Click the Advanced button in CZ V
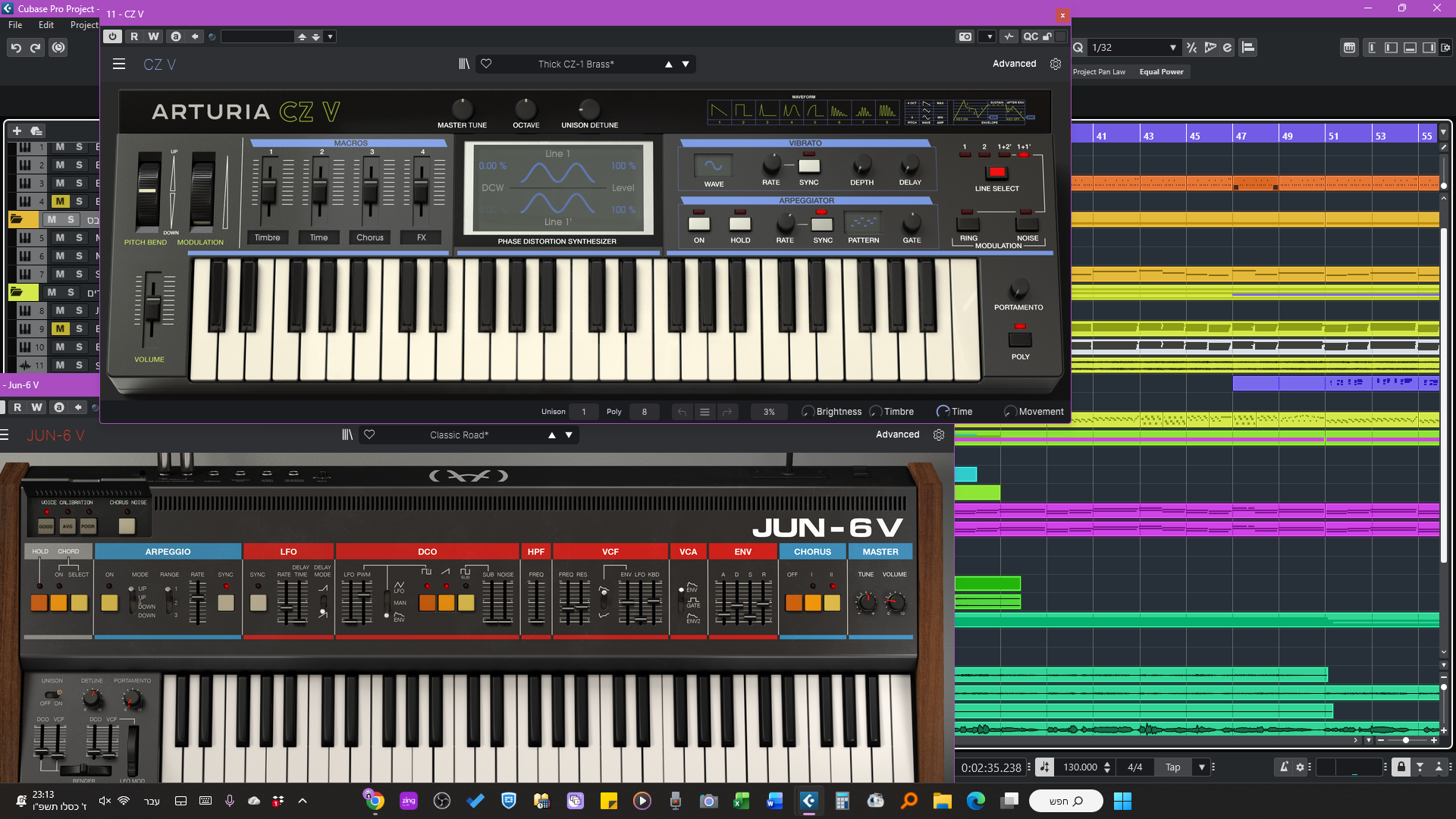Viewport: 1456px width, 819px height. point(1014,64)
